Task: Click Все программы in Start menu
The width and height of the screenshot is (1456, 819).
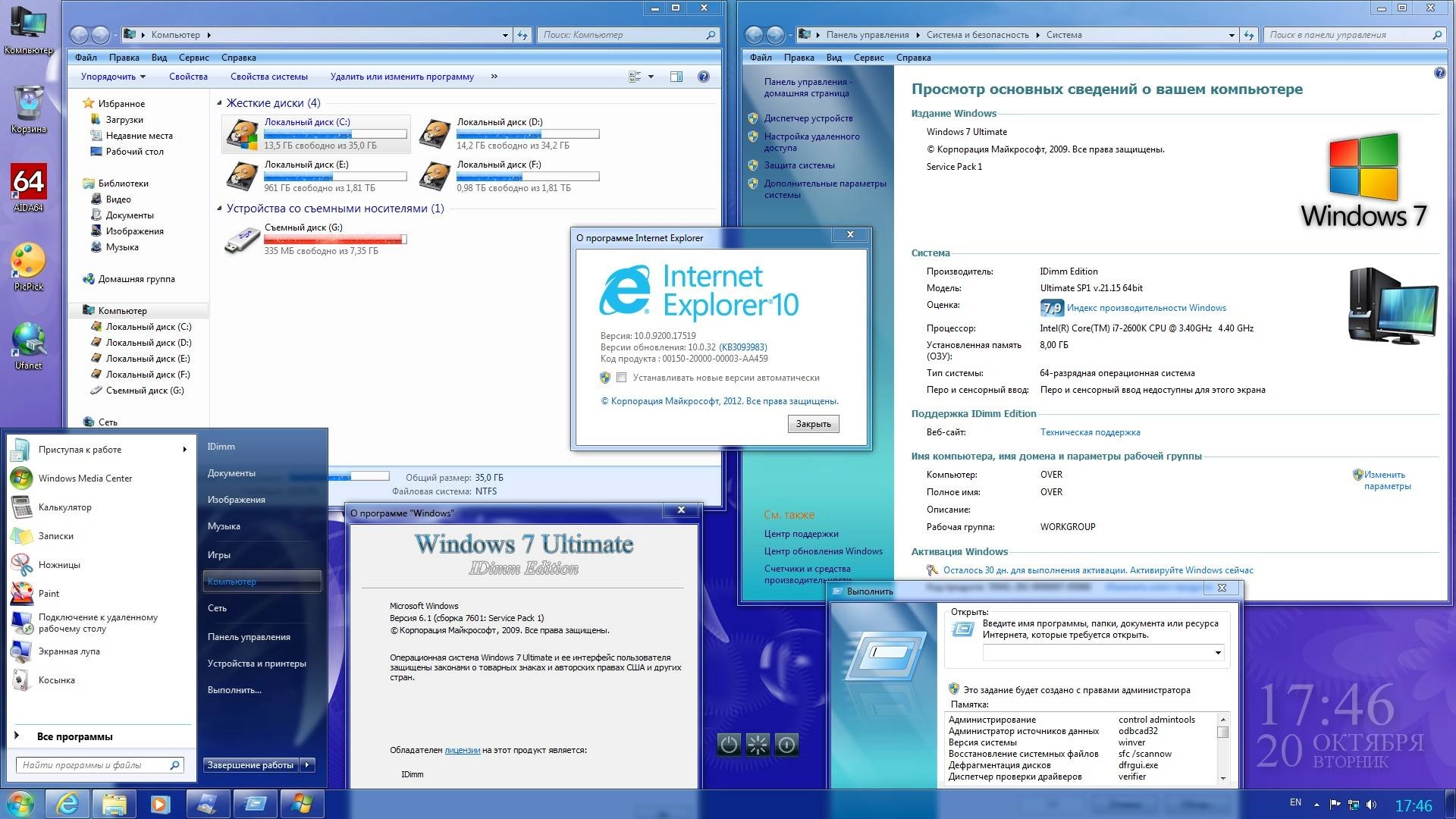Action: click(75, 736)
